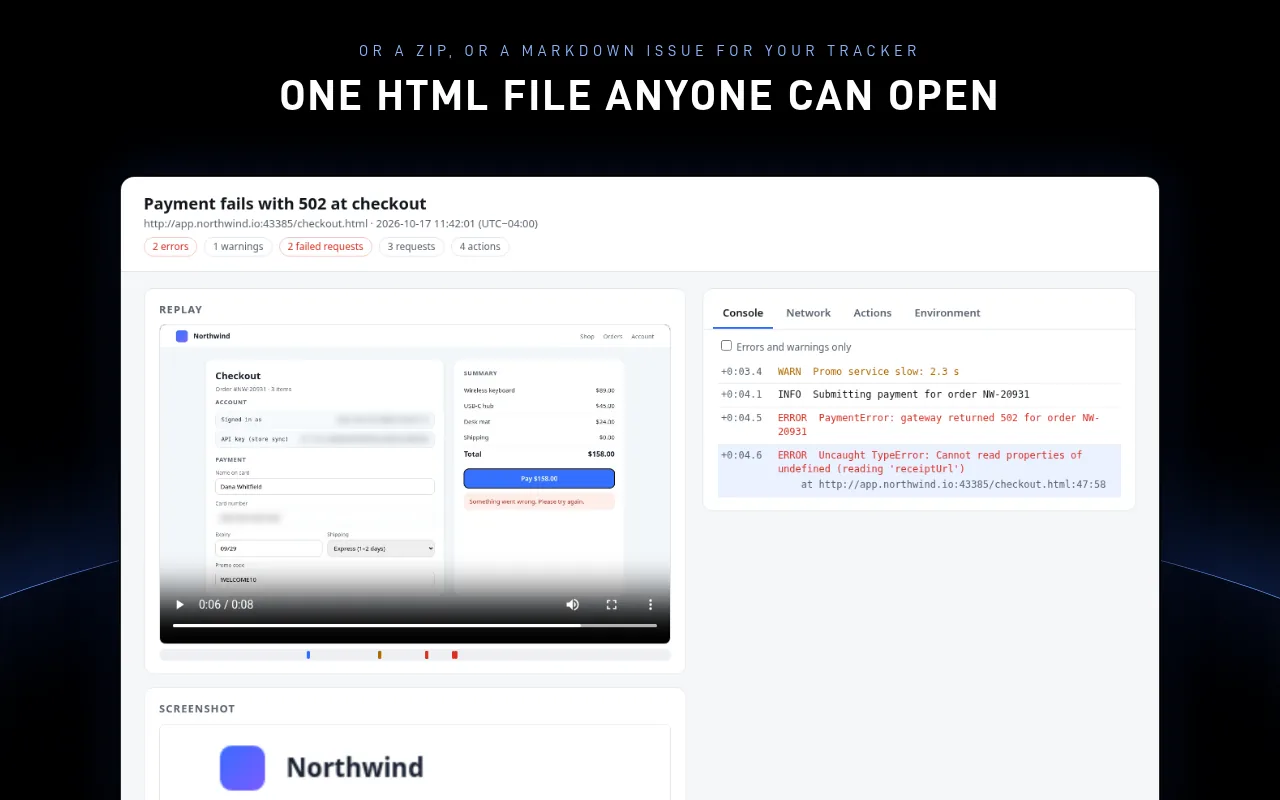
Task: Select the Uncaught TypeError log entry
Action: pos(919,470)
